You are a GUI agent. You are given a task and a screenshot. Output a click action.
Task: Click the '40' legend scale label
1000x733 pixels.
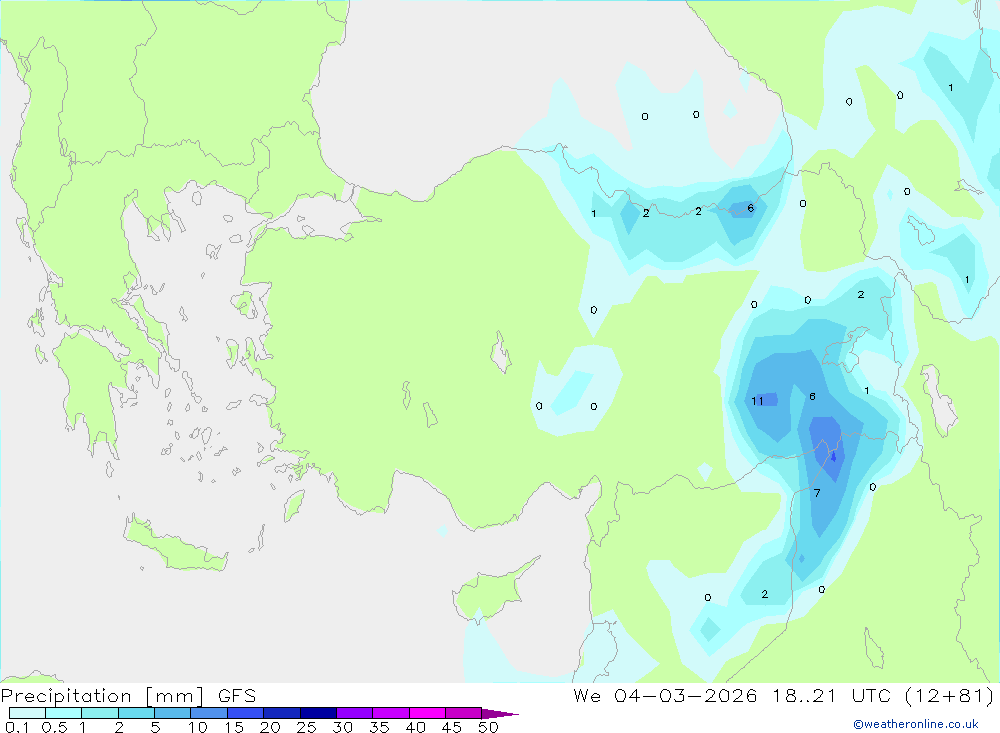coord(415,727)
